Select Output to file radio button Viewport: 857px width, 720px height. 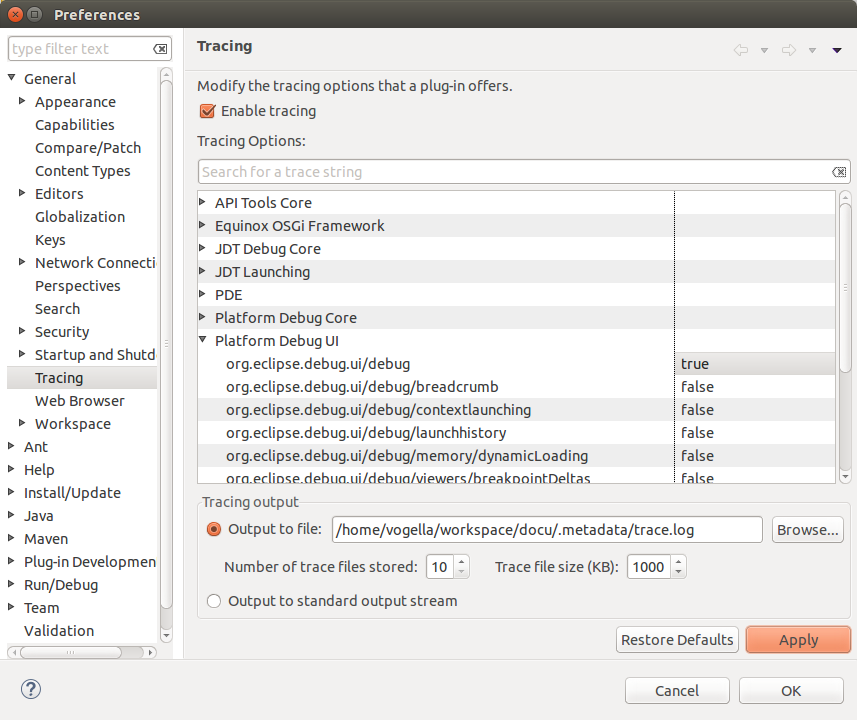(214, 529)
